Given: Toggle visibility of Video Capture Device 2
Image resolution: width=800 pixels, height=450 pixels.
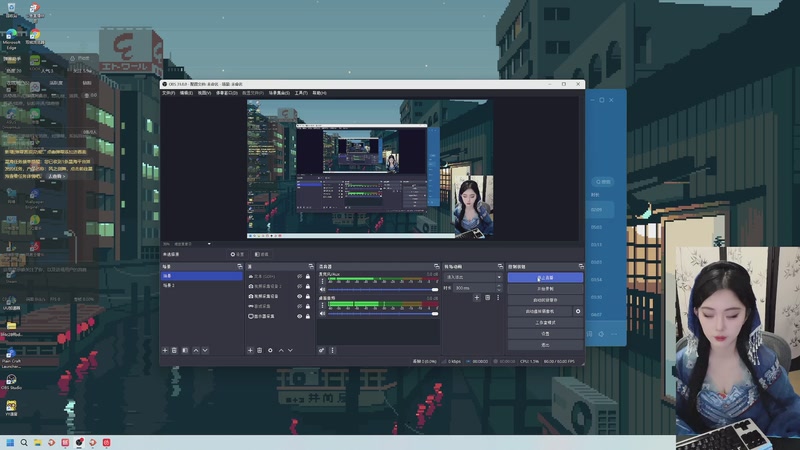Looking at the screenshot, I should tap(299, 286).
